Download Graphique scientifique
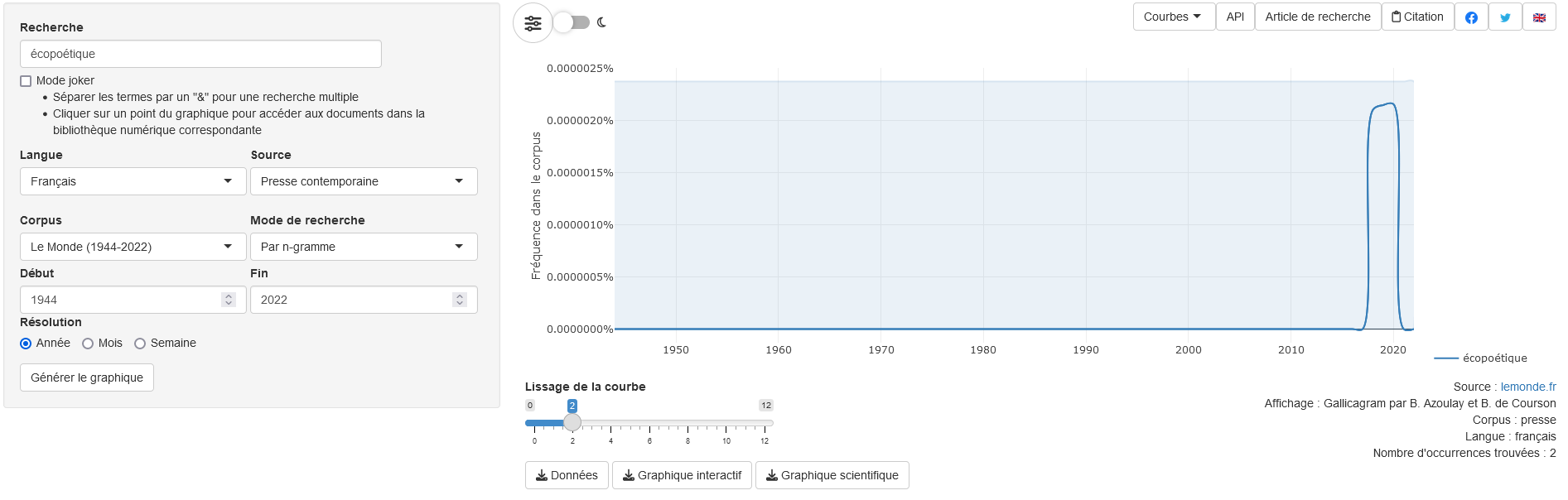The width and height of the screenshot is (1568, 500). click(832, 475)
